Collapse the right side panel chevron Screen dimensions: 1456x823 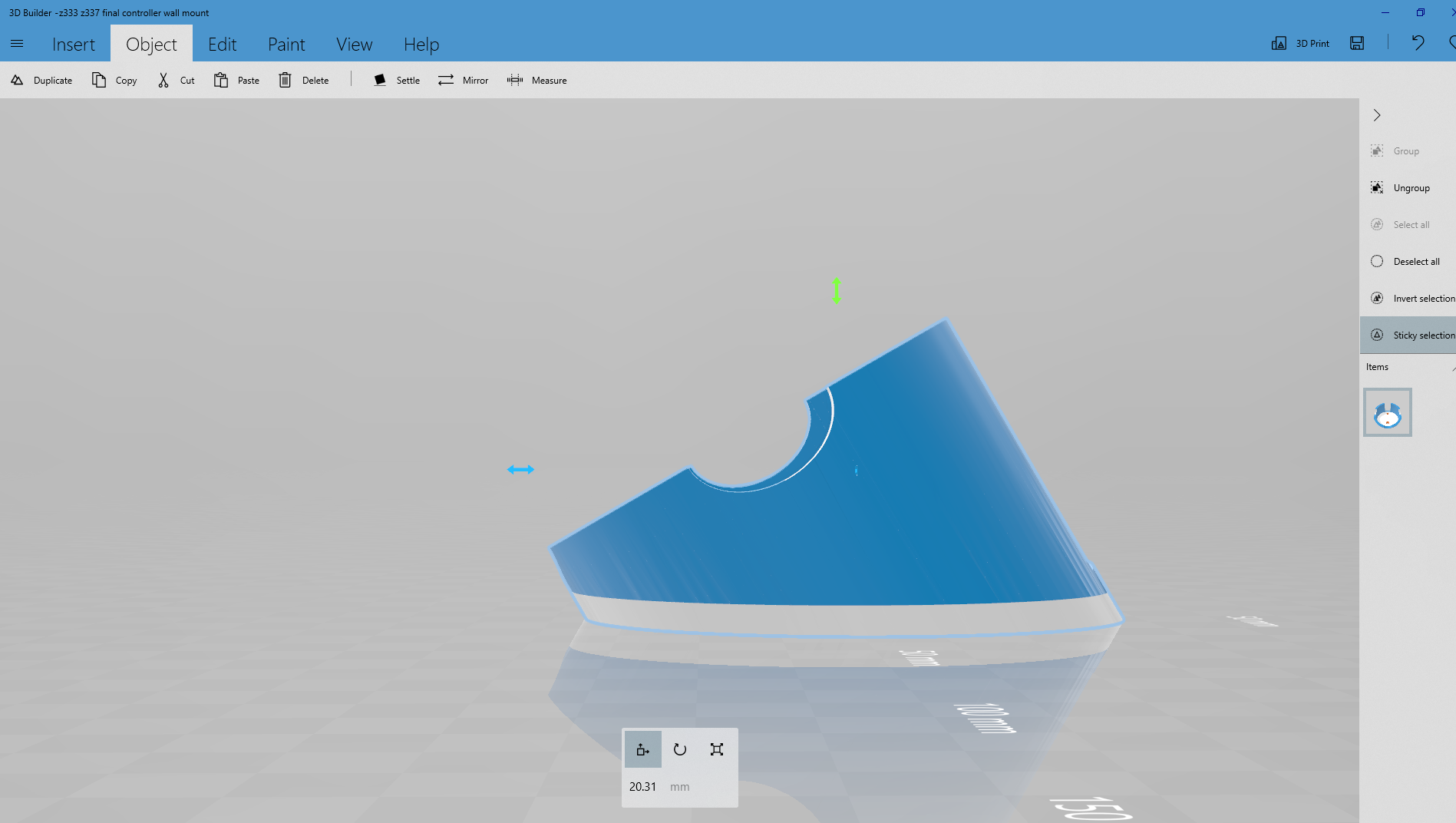[x=1377, y=115]
